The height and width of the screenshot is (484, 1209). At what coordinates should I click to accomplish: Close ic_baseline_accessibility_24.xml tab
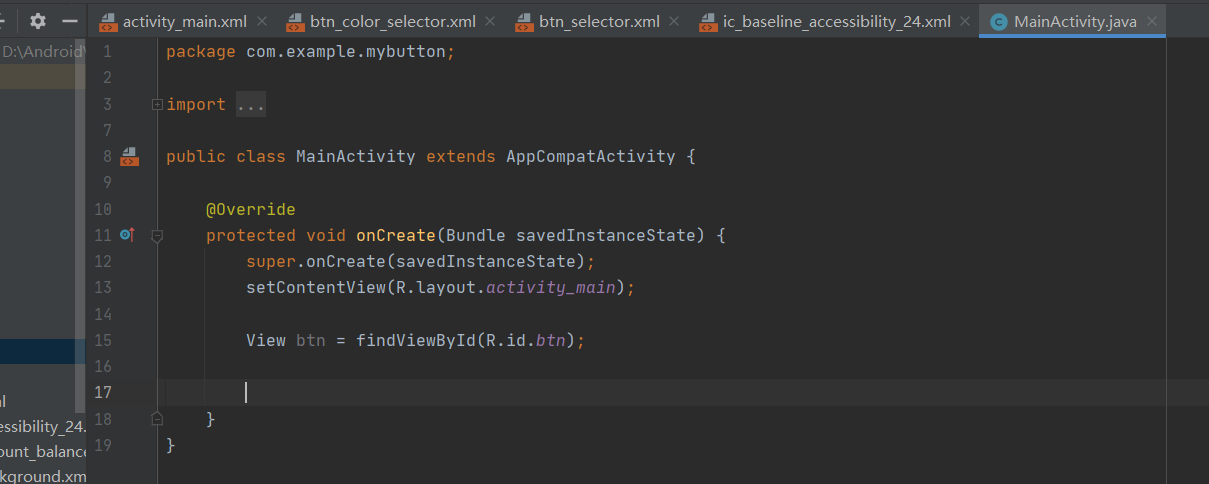(x=966, y=21)
